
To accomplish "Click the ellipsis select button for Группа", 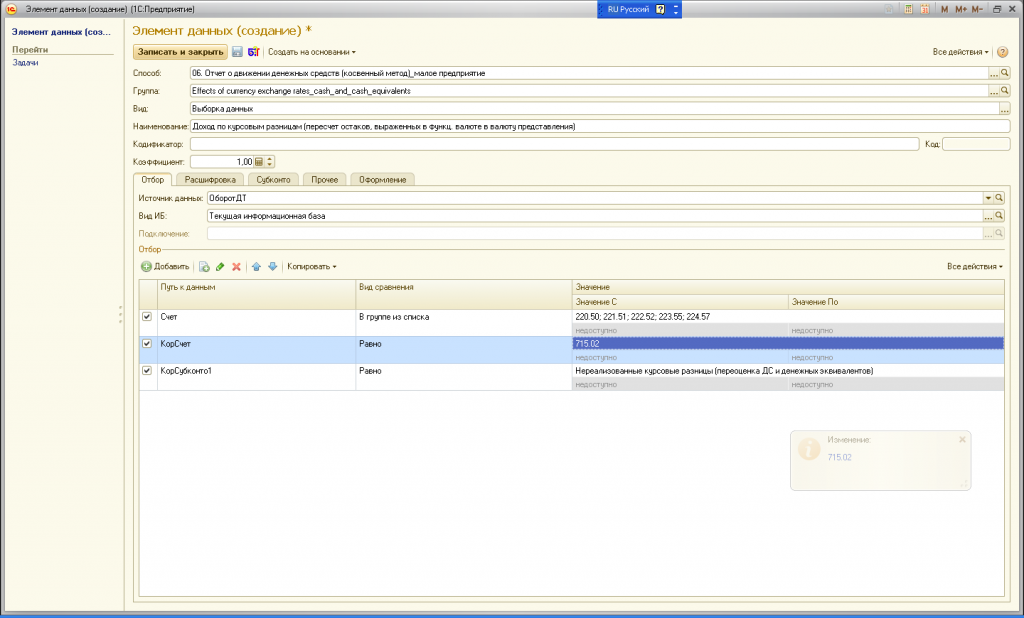I will (994, 91).
